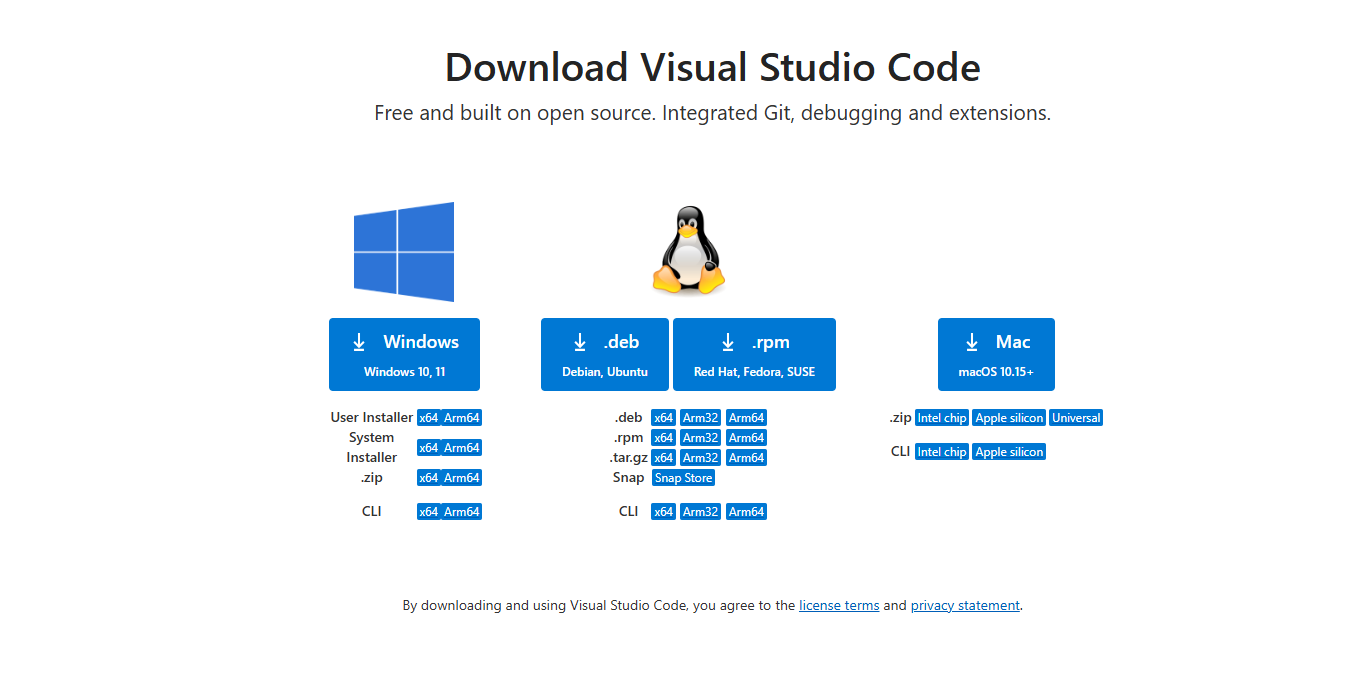This screenshot has width=1346, height=698.
Task: Click the Linux Tux penguin icon
Action: [688, 251]
